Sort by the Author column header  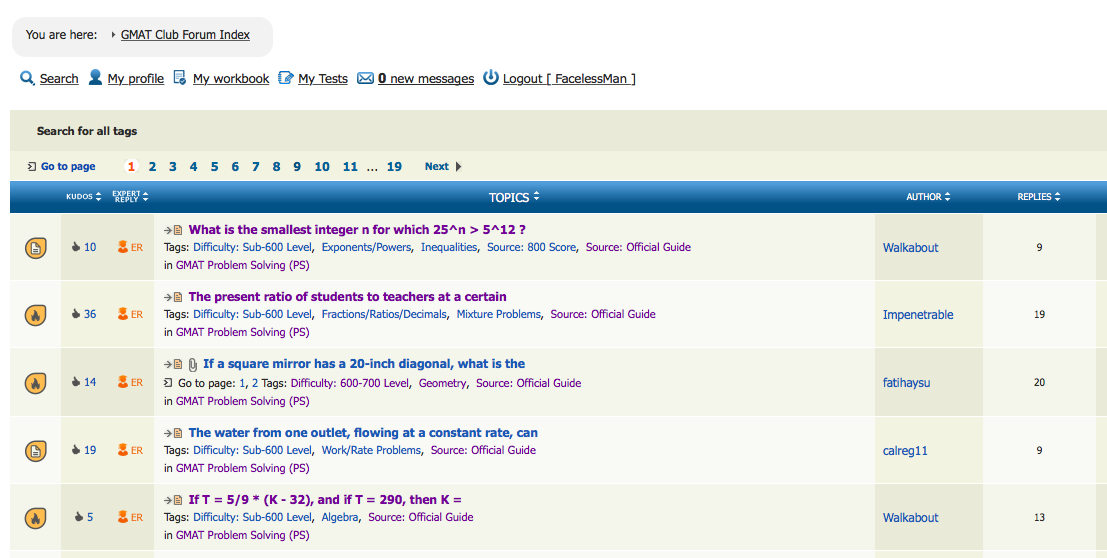928,197
